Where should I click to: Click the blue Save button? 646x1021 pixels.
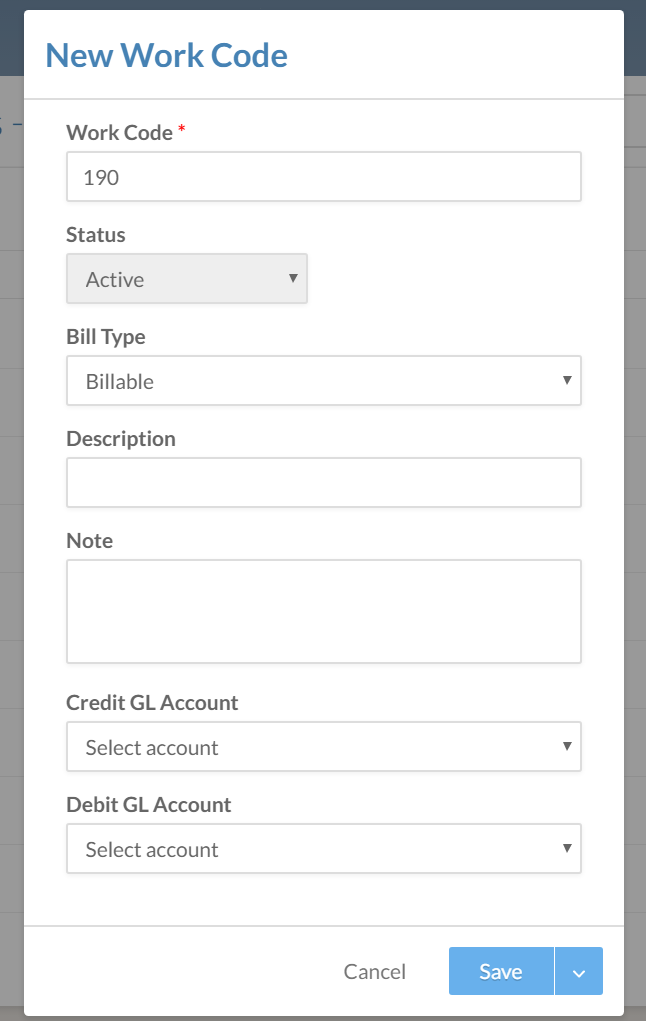500,971
